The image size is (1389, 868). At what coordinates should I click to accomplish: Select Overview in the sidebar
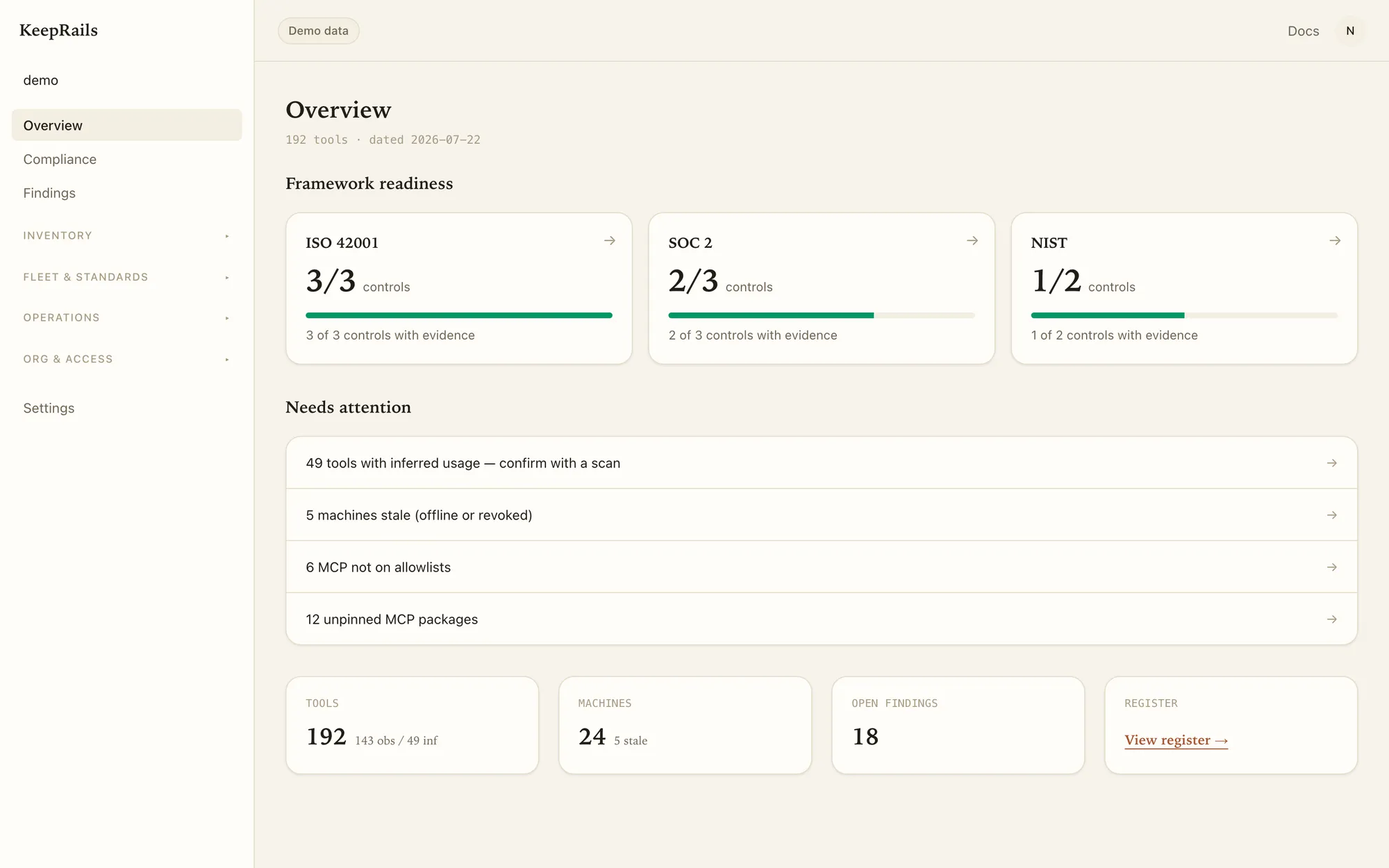(x=126, y=125)
